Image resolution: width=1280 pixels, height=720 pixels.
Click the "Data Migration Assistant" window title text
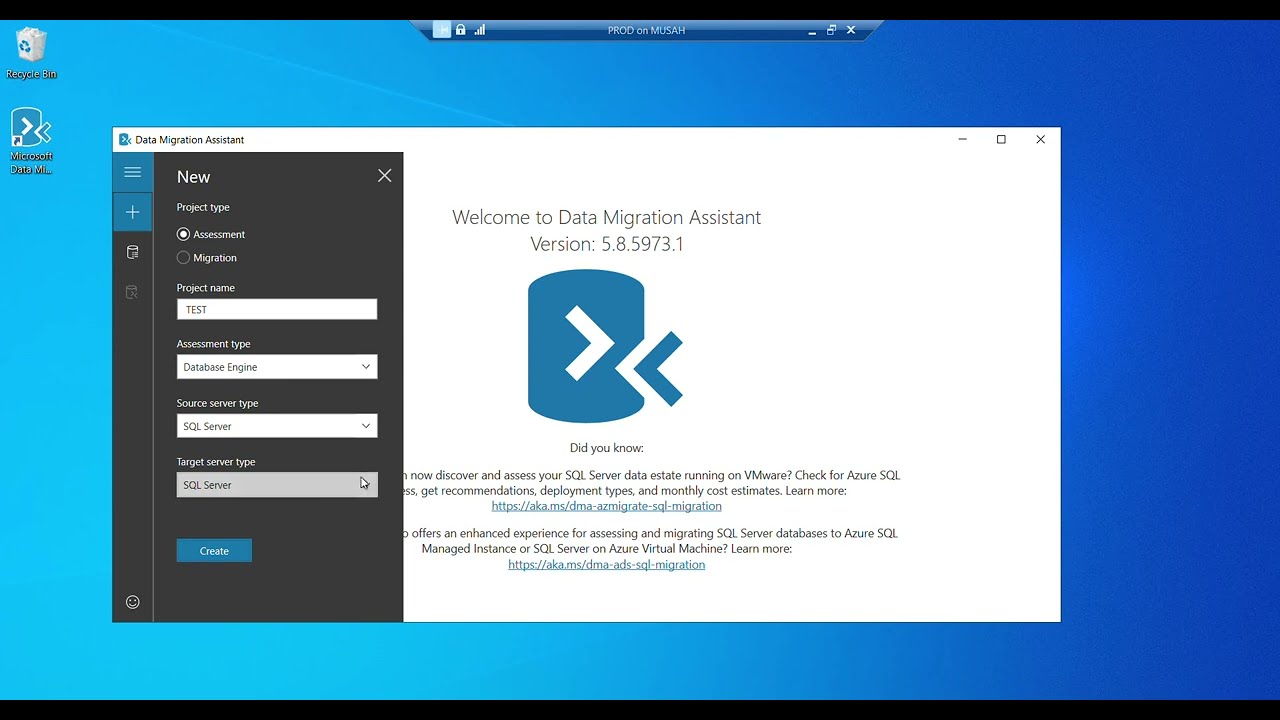coord(190,140)
